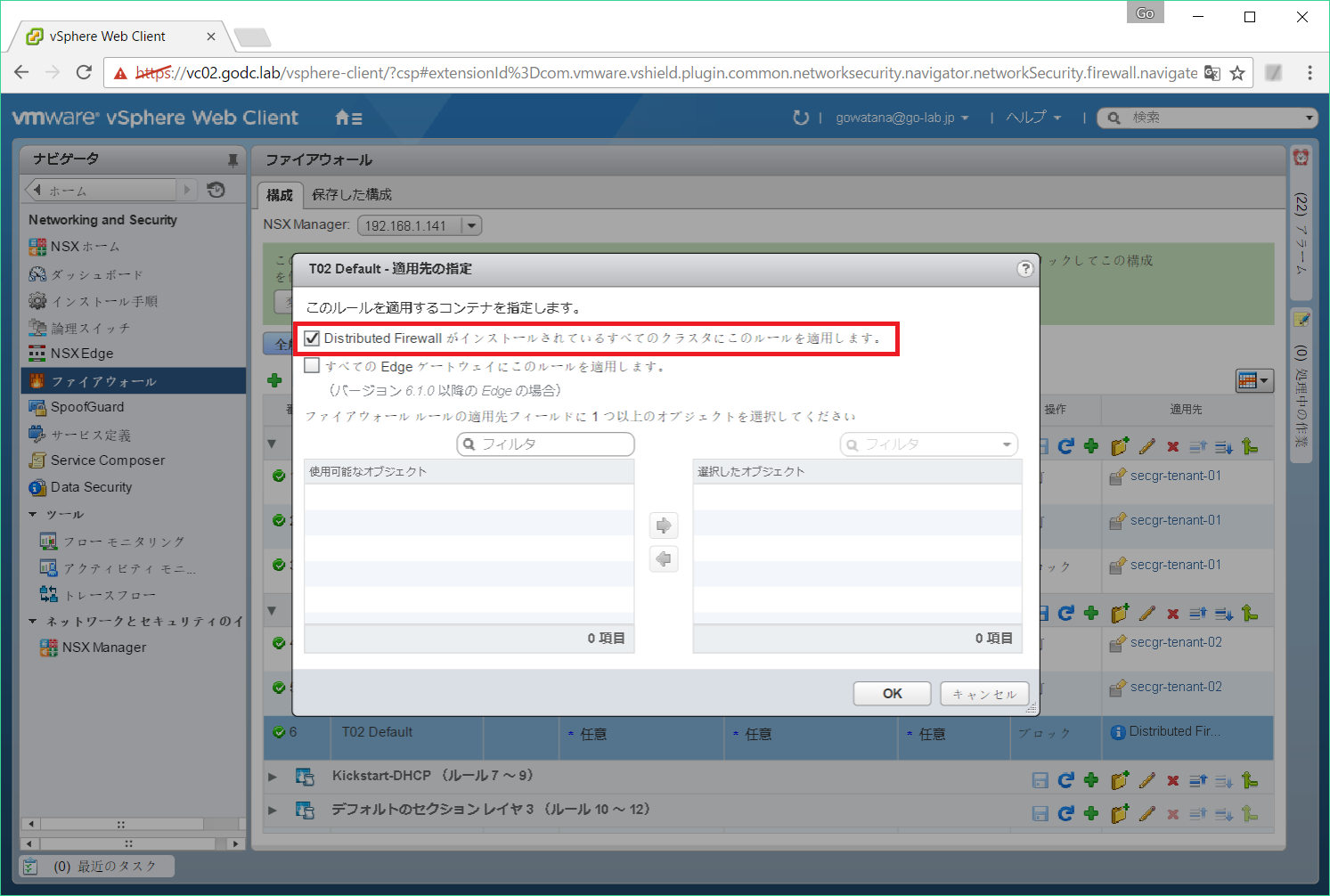Click the キャンセル button
1330x896 pixels.
tap(984, 694)
